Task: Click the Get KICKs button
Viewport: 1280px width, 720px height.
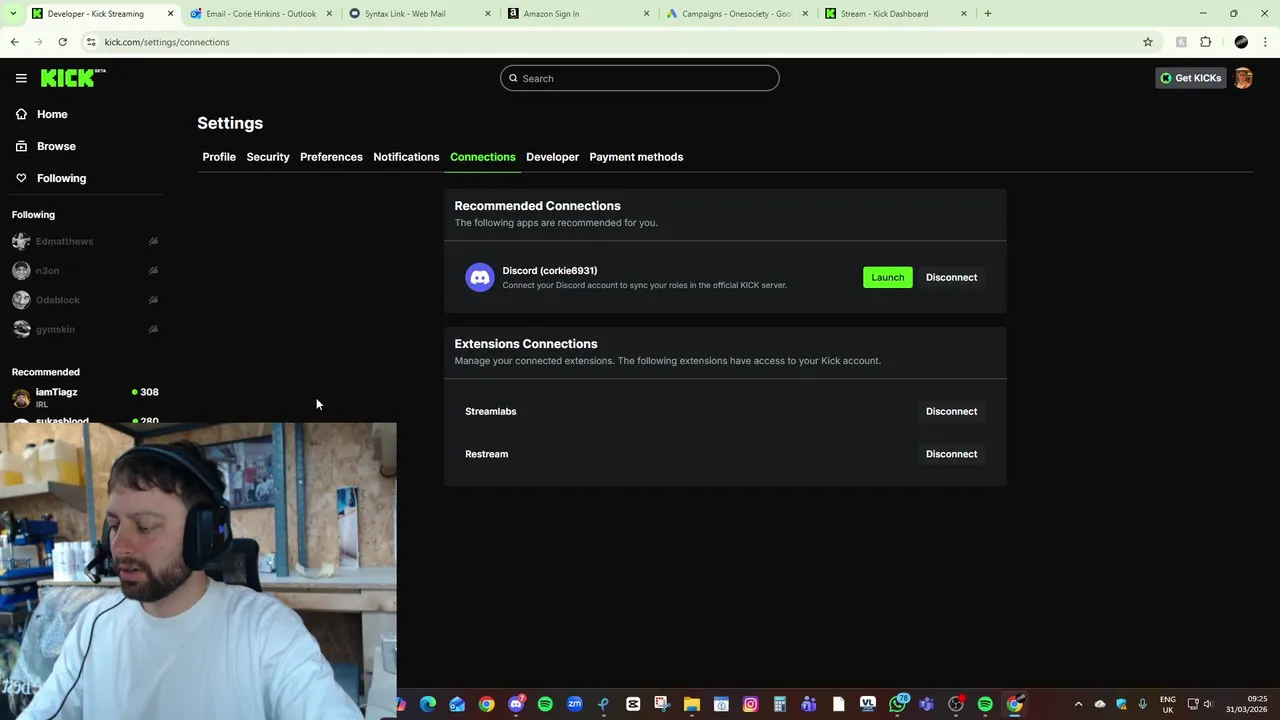Action: point(1190,78)
